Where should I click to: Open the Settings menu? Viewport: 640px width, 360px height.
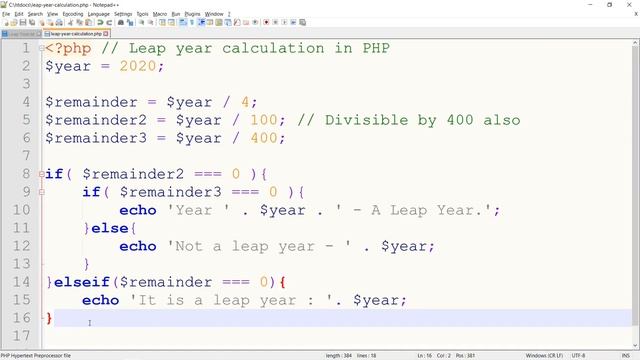point(123,14)
